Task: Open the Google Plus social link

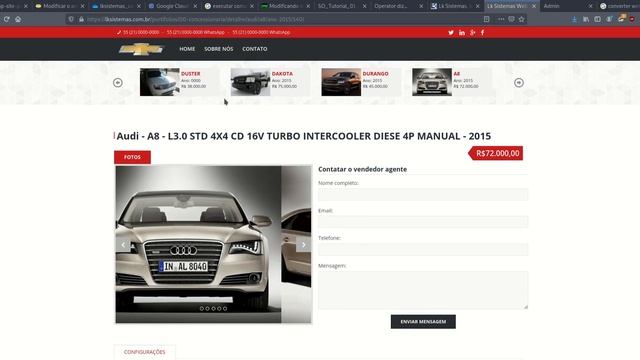Action: tap(472, 33)
